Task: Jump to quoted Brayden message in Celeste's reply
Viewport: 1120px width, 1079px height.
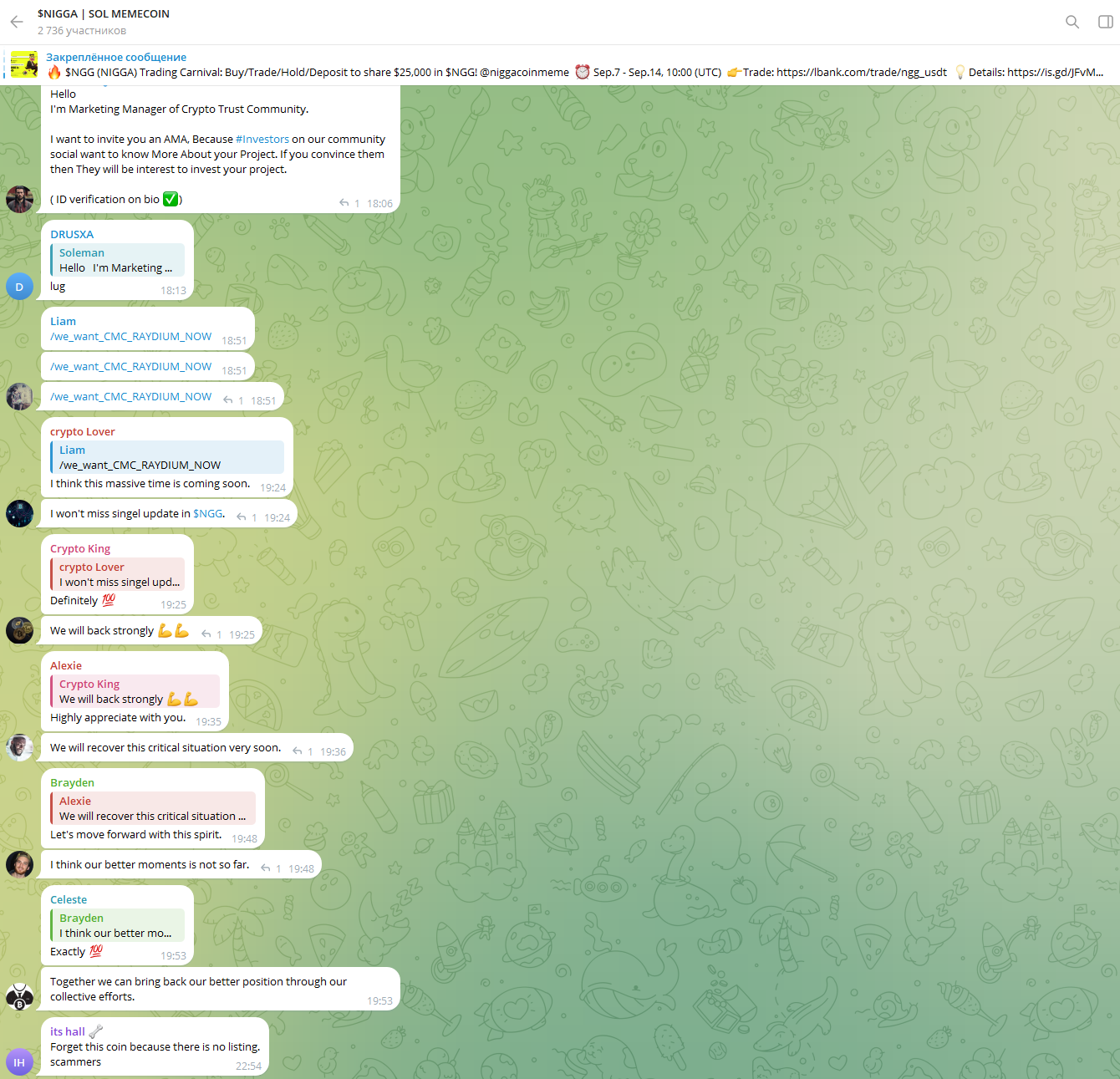Action: [x=117, y=925]
